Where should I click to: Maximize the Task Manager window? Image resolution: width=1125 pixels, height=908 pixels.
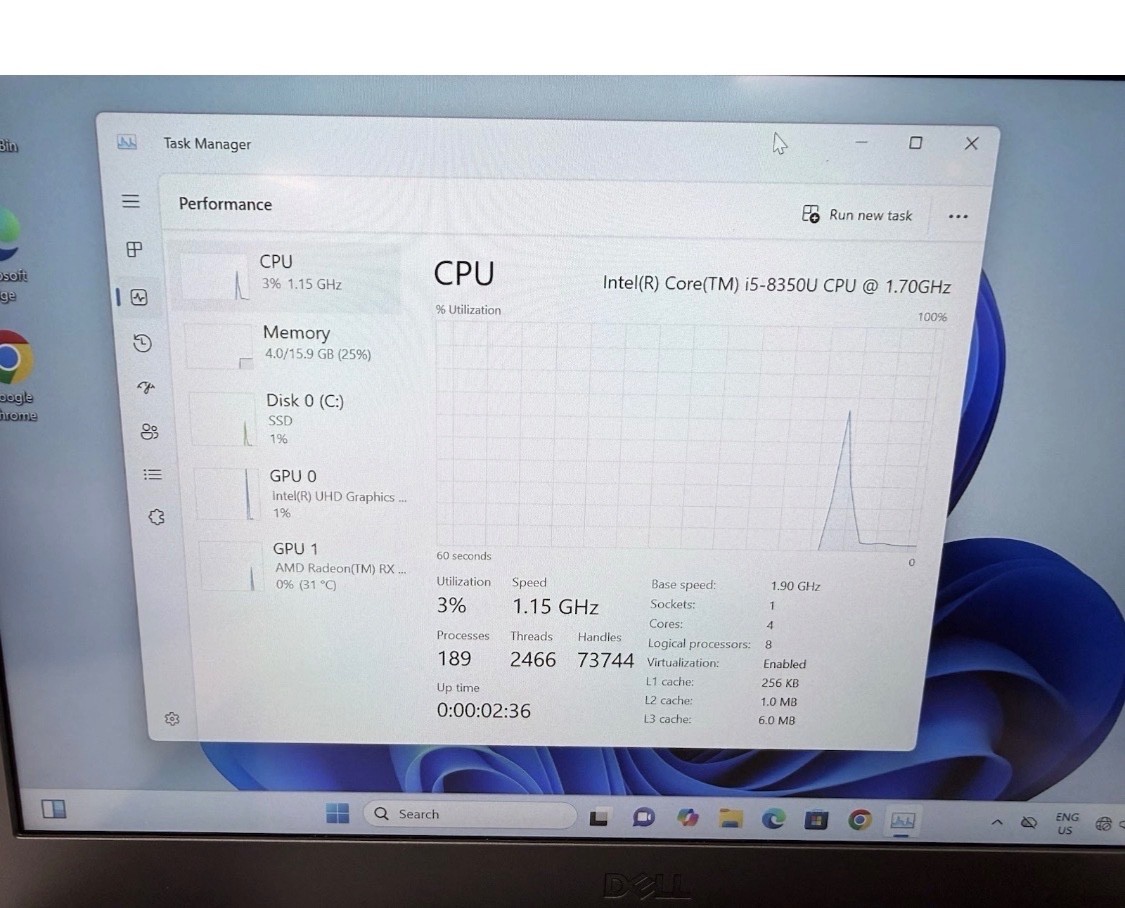pyautogui.click(x=915, y=143)
